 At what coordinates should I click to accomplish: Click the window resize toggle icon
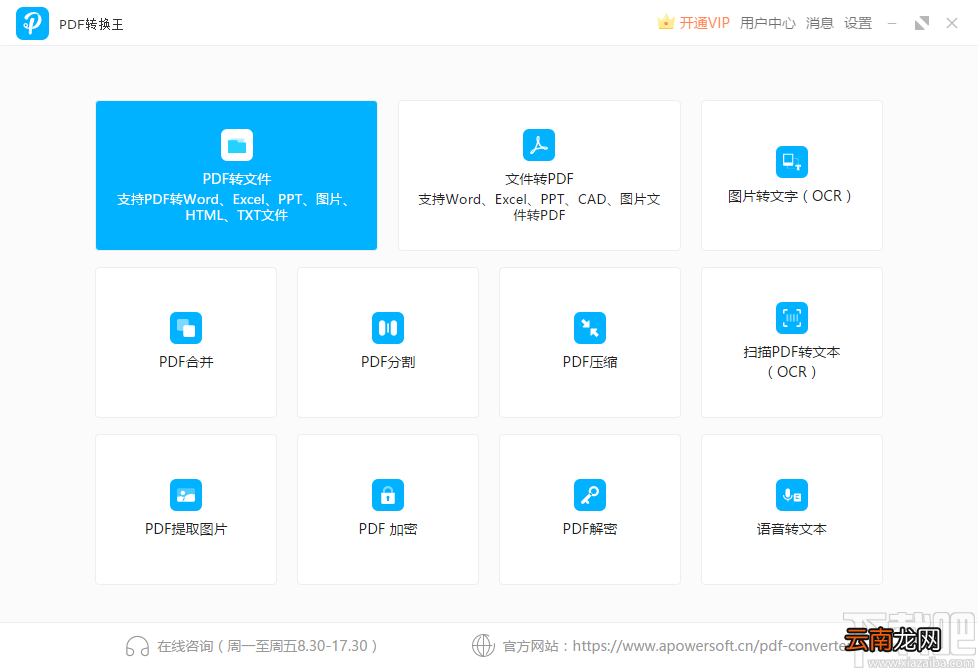tap(922, 24)
